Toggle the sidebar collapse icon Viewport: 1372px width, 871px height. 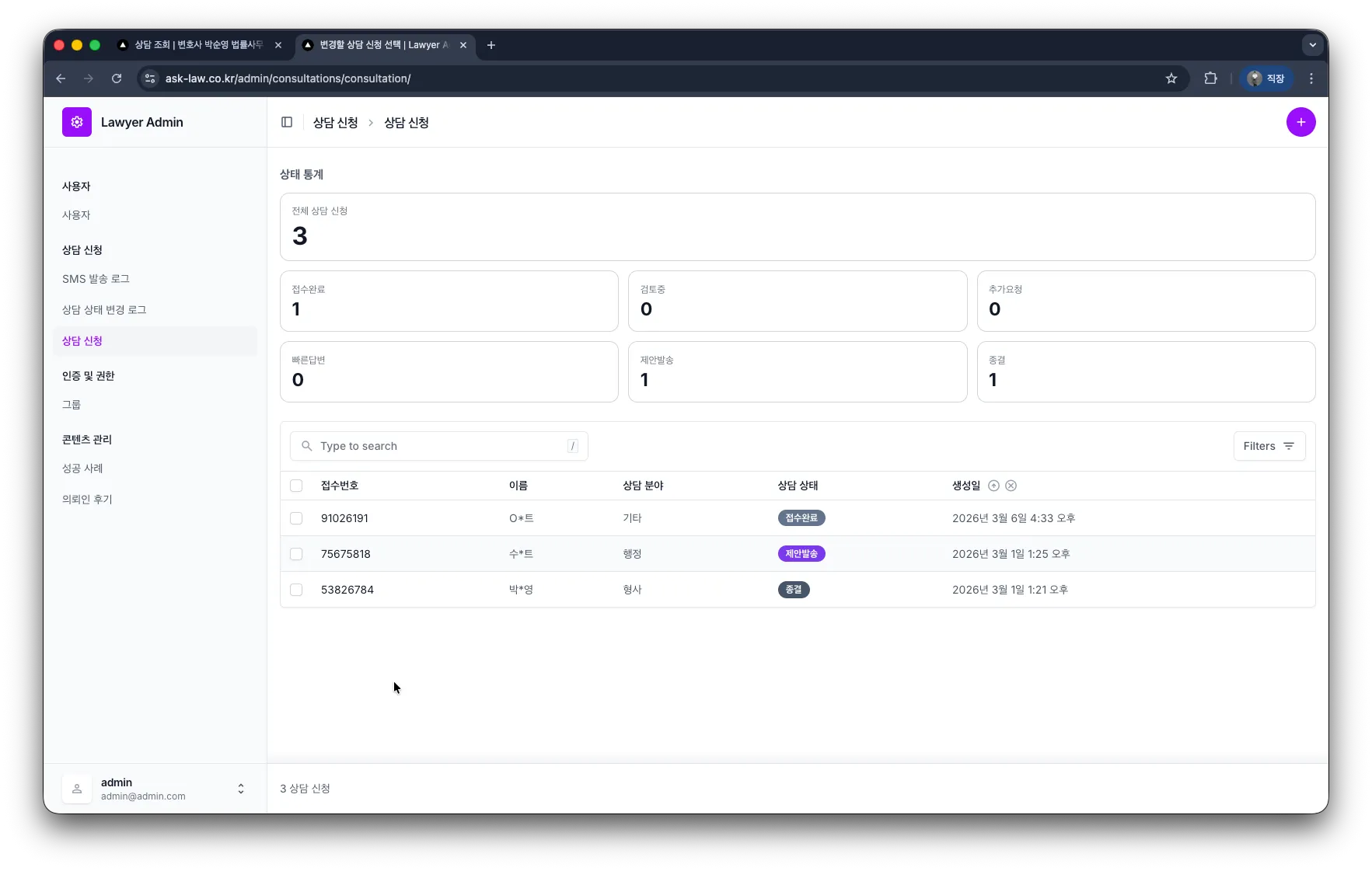[x=287, y=122]
